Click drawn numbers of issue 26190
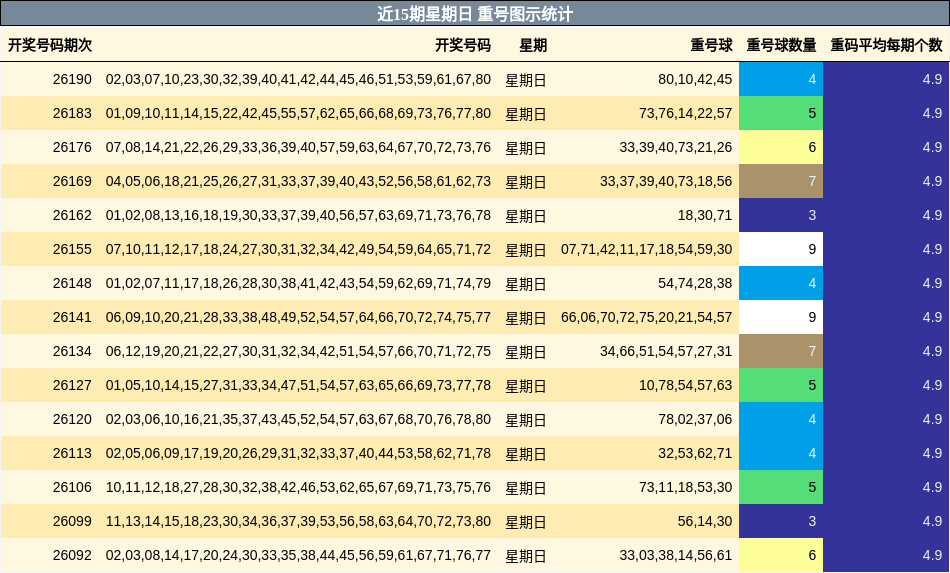Screen dimensions: 950x573 click(x=298, y=79)
